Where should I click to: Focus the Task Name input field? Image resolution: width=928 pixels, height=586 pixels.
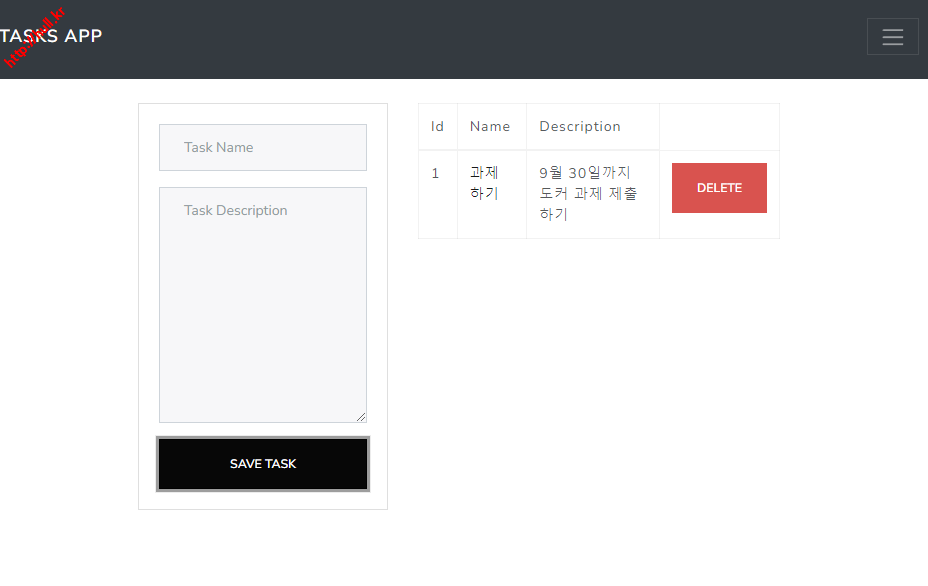point(262,147)
